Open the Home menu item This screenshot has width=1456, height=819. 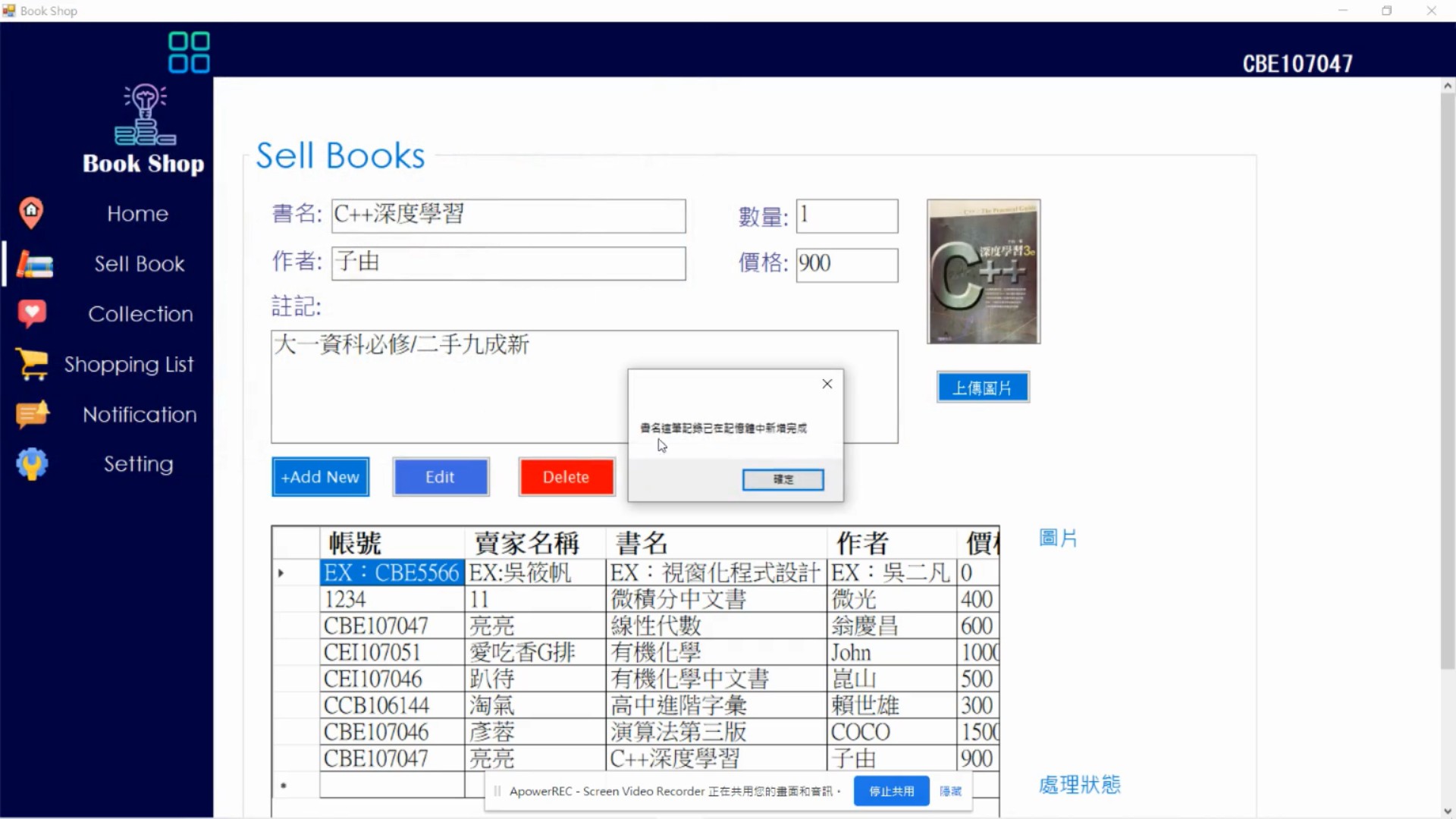pyautogui.click(x=137, y=214)
